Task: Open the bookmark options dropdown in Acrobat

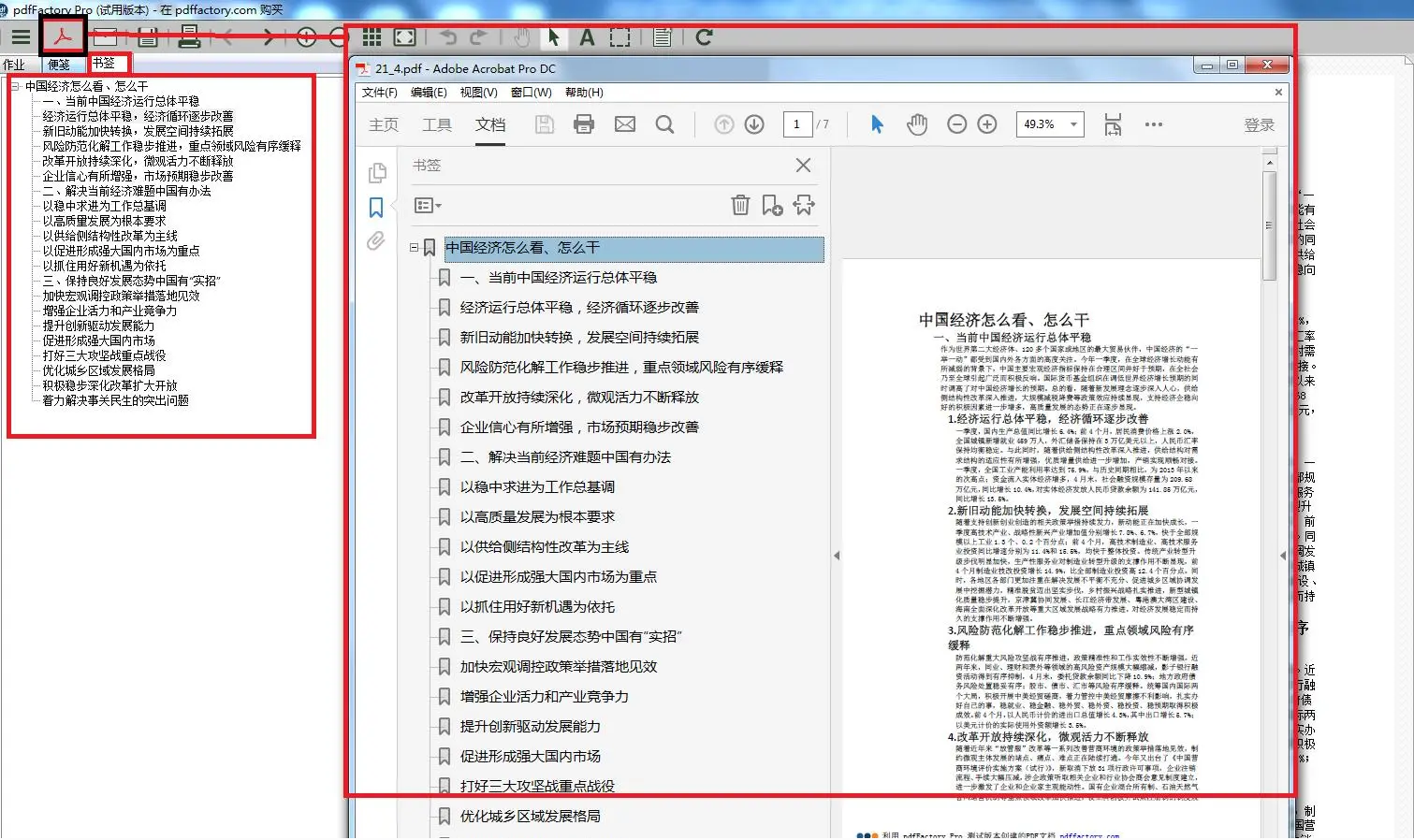Action: pyautogui.click(x=428, y=205)
